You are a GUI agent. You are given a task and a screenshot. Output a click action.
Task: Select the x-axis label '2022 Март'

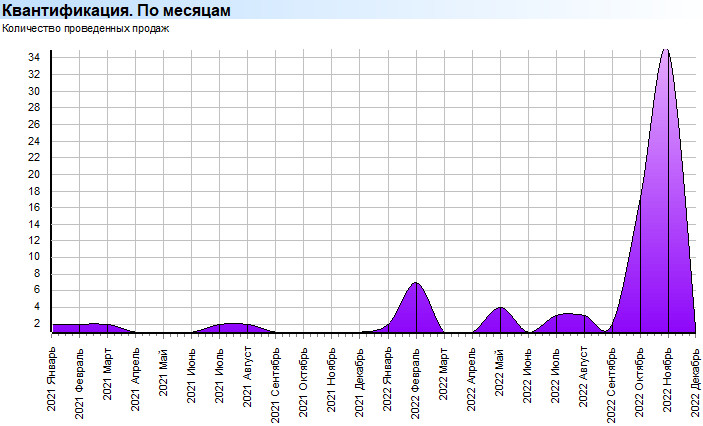click(x=444, y=374)
